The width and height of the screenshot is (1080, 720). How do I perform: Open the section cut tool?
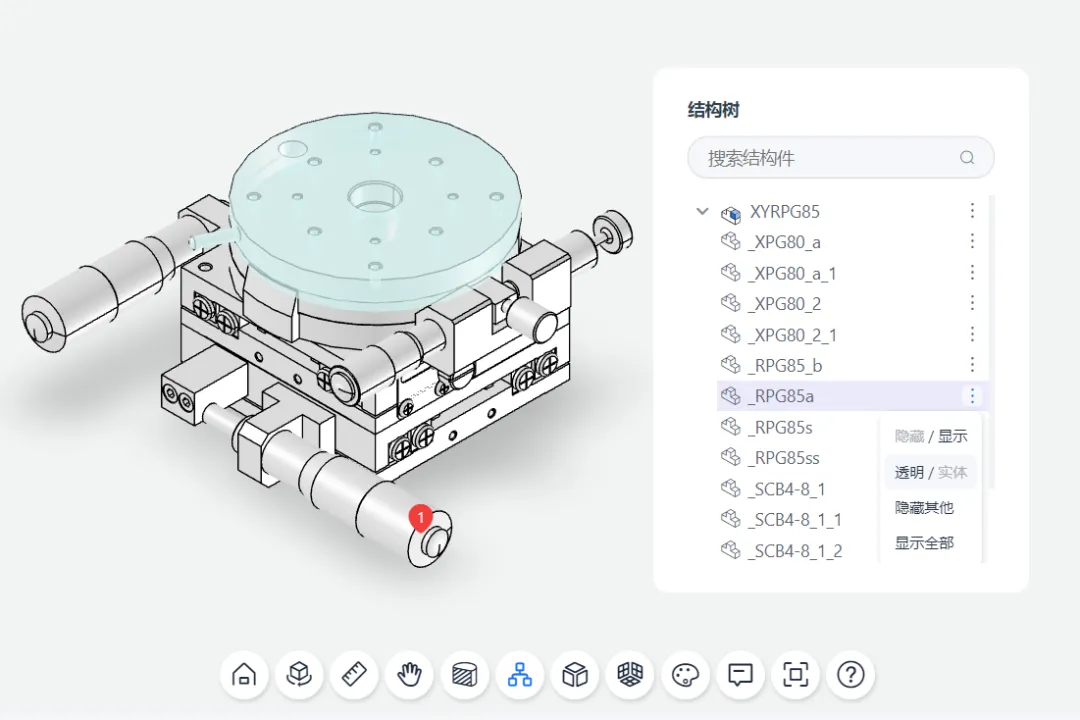[464, 675]
